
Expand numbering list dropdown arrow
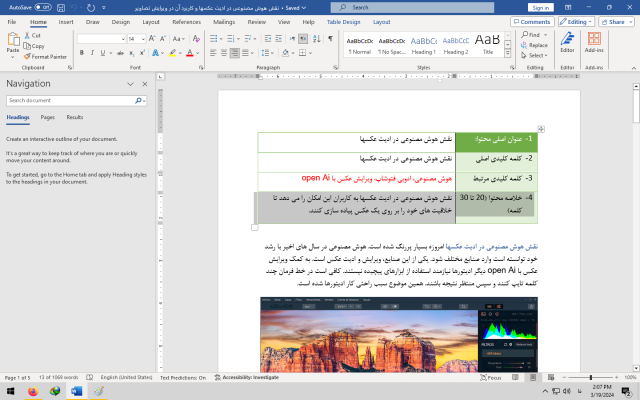238,39
